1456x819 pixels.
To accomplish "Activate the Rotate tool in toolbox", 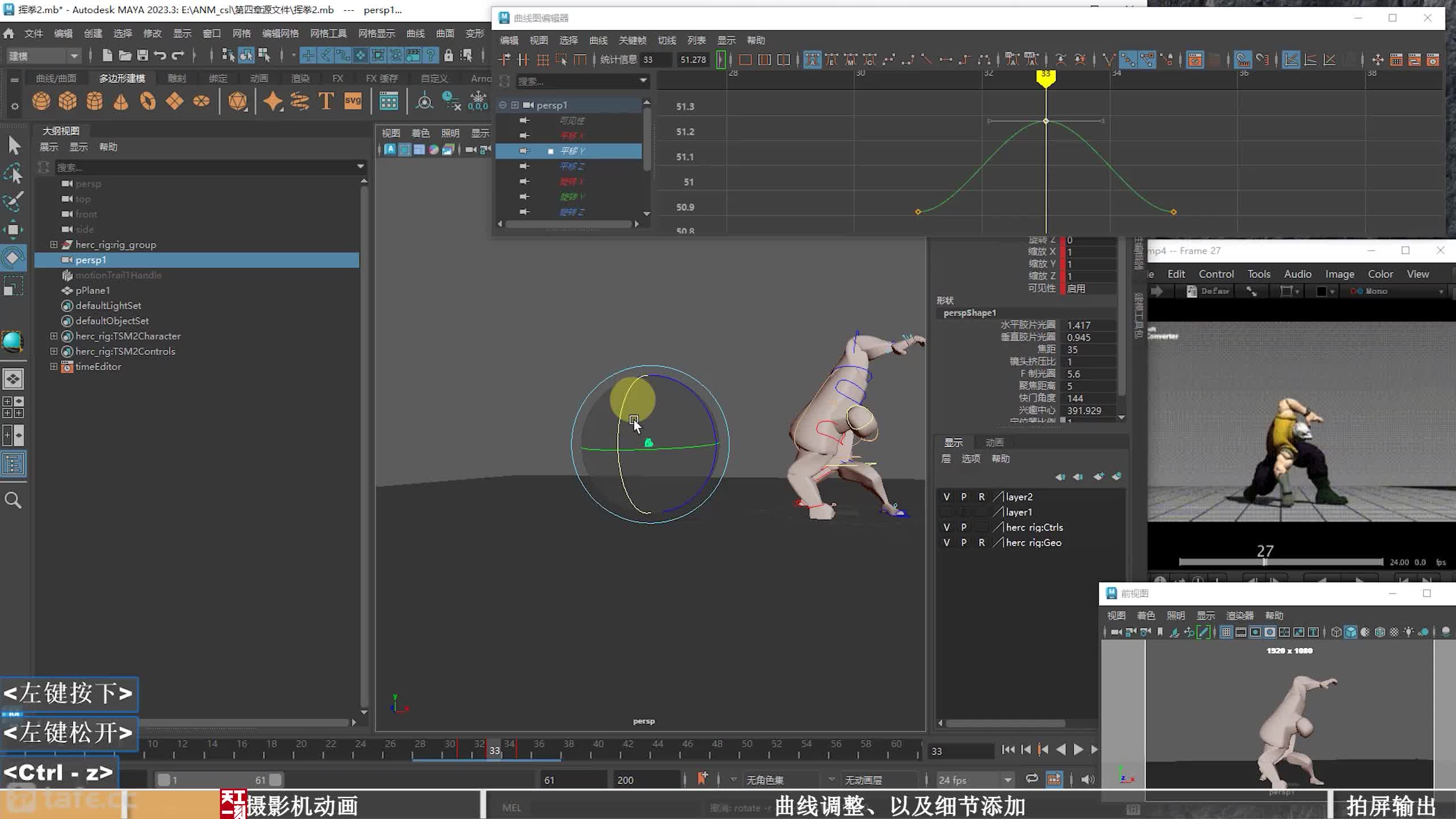I will 14,258.
